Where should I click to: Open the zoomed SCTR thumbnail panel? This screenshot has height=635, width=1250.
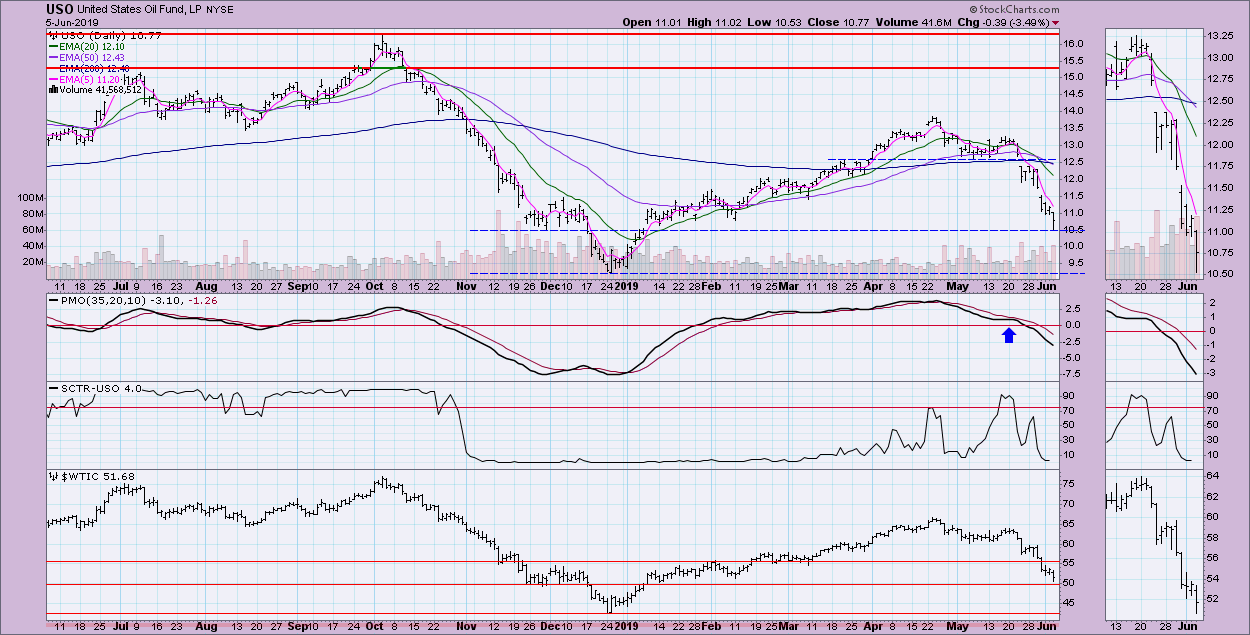[x=1152, y=425]
